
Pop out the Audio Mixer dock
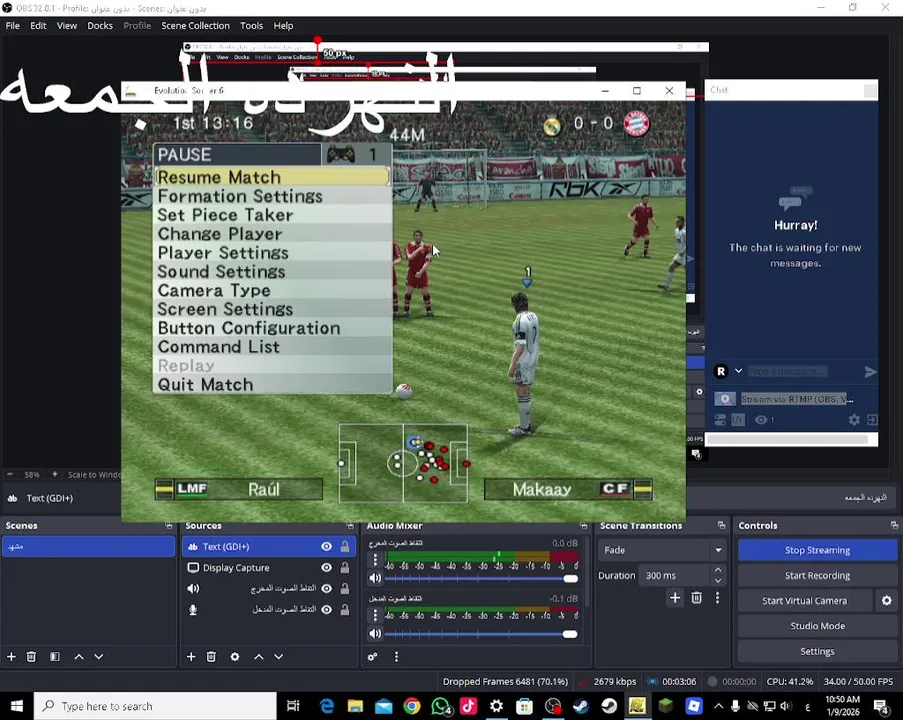coord(583,525)
